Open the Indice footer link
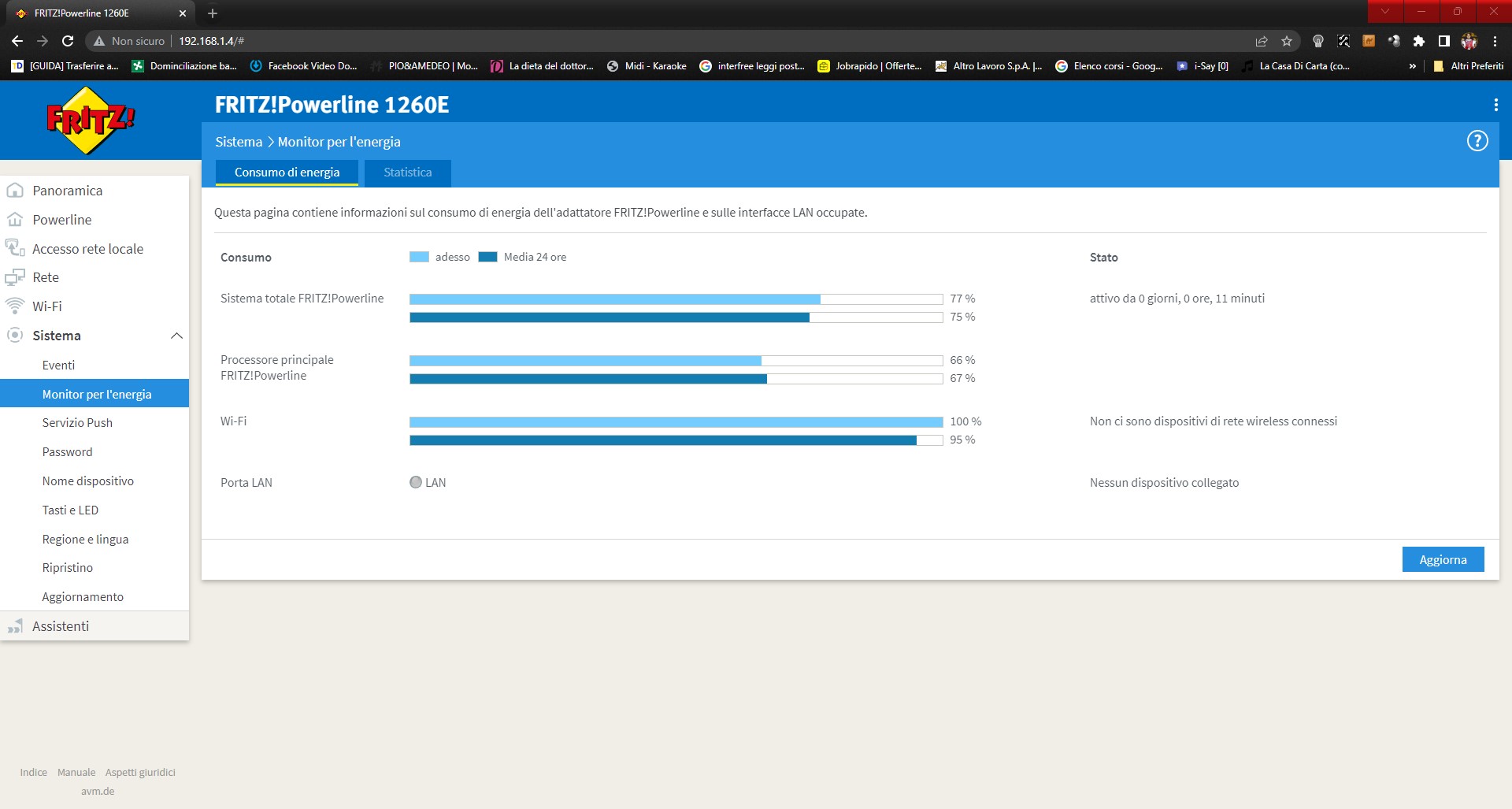The width and height of the screenshot is (1512, 809). tap(34, 773)
